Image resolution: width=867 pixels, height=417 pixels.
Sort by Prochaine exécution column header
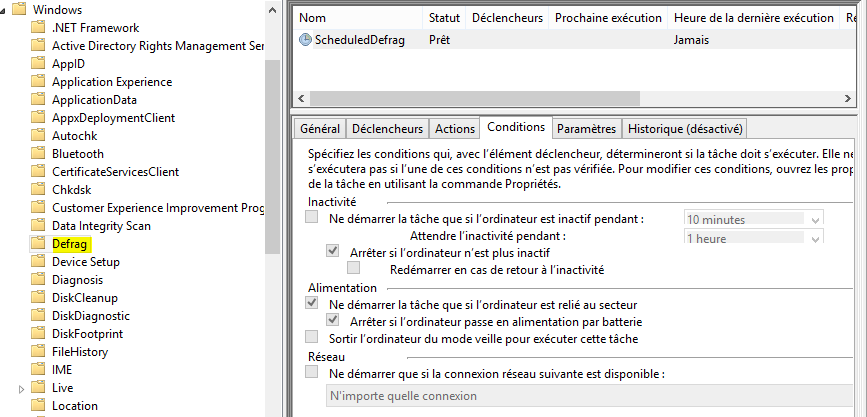tap(608, 18)
